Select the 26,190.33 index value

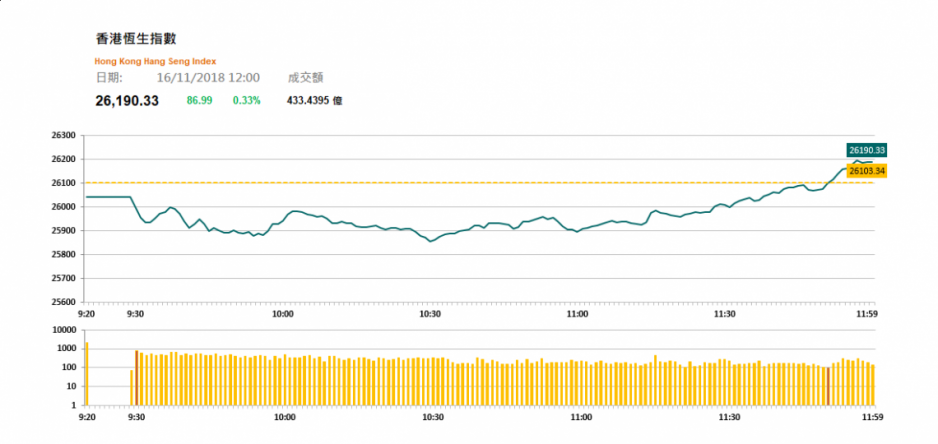click(x=127, y=101)
